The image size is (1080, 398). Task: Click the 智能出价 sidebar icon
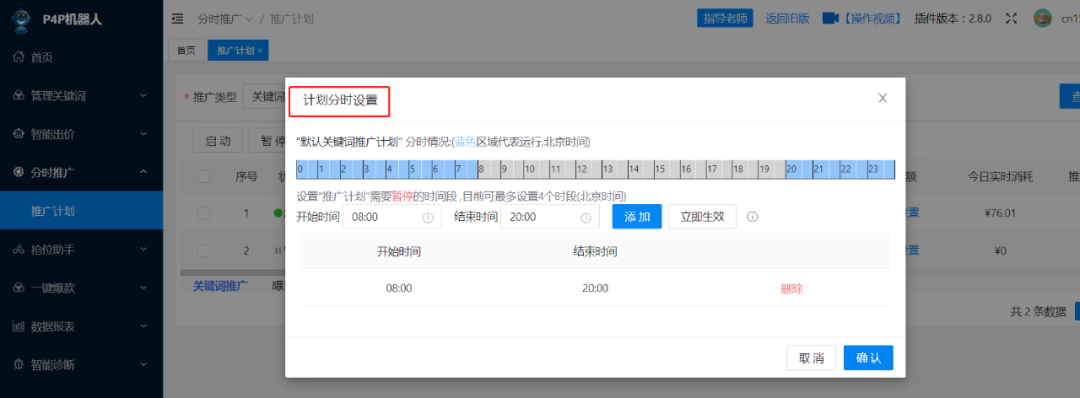point(19,134)
